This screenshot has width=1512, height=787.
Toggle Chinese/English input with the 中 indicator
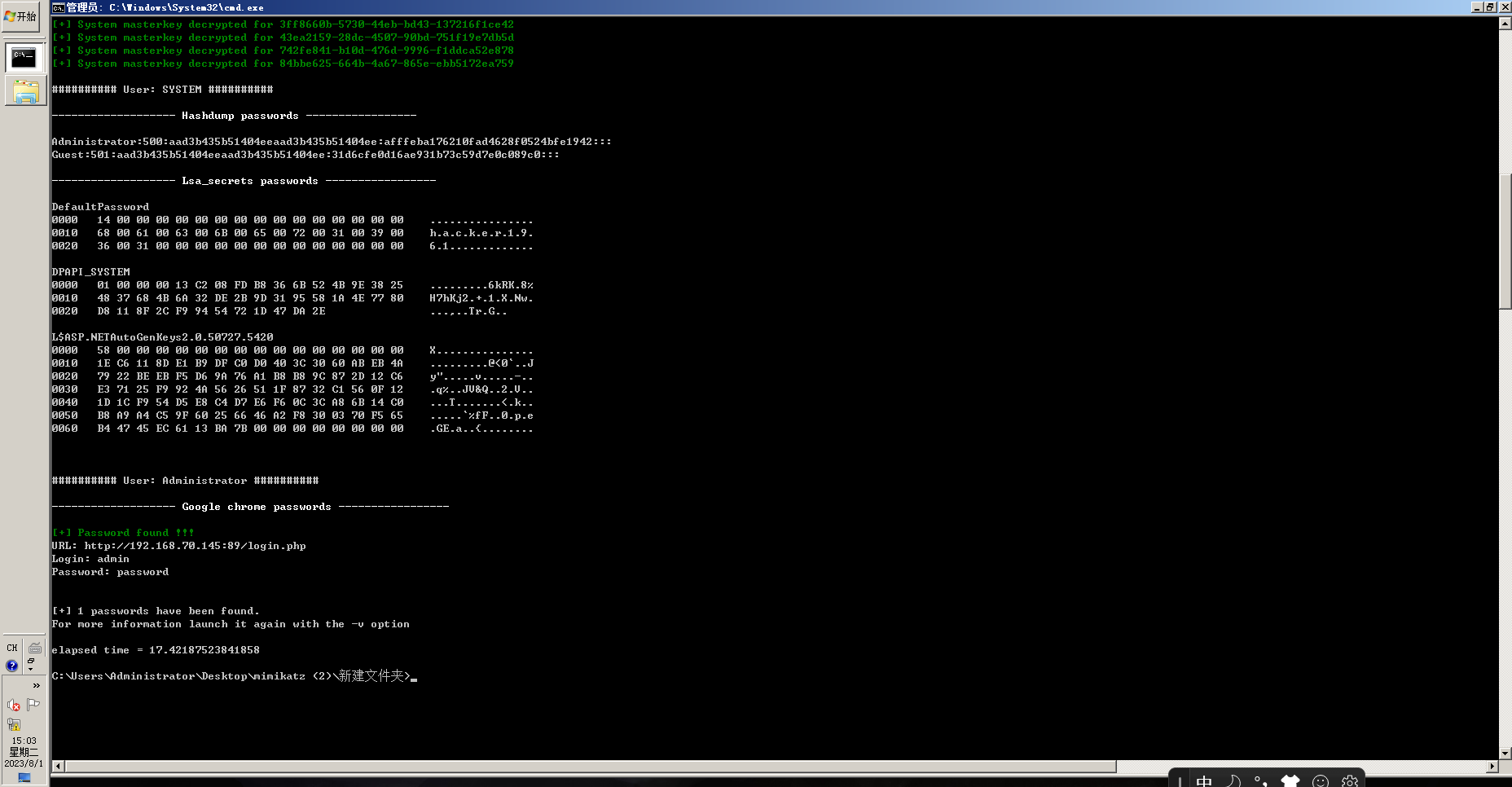pyautogui.click(x=1203, y=781)
